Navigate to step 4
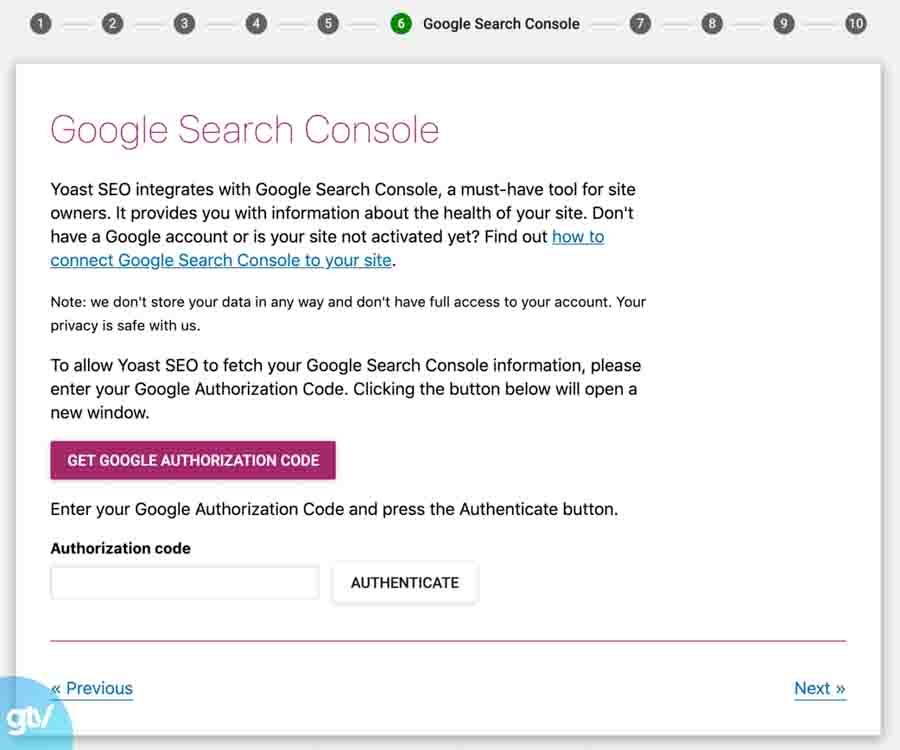Screen dimensions: 900x750 pyautogui.click(x=256, y=21)
